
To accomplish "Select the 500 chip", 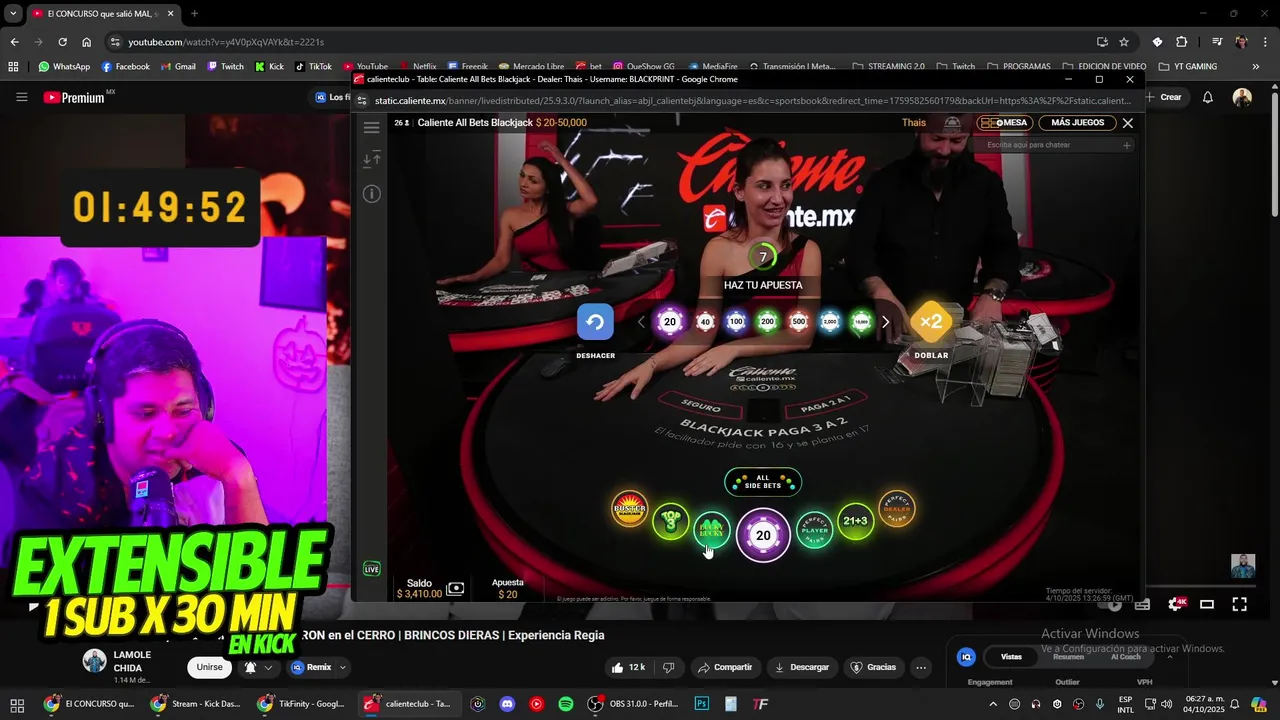I will (x=798, y=322).
